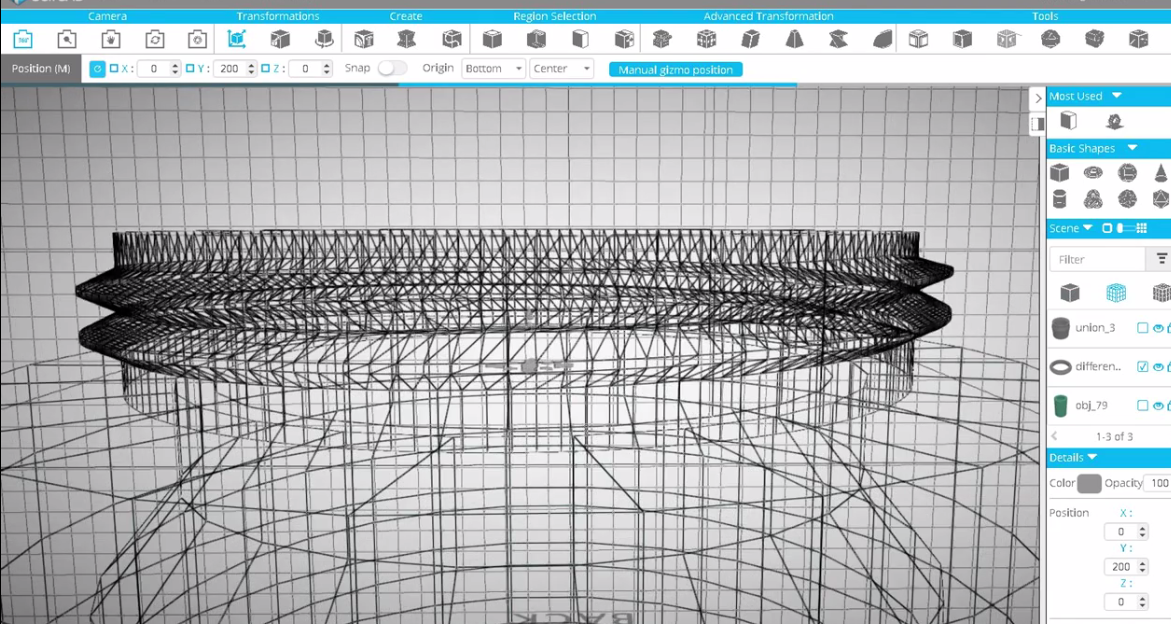Open the Origin Center dropdown
This screenshot has height=624, width=1171.
click(x=562, y=69)
